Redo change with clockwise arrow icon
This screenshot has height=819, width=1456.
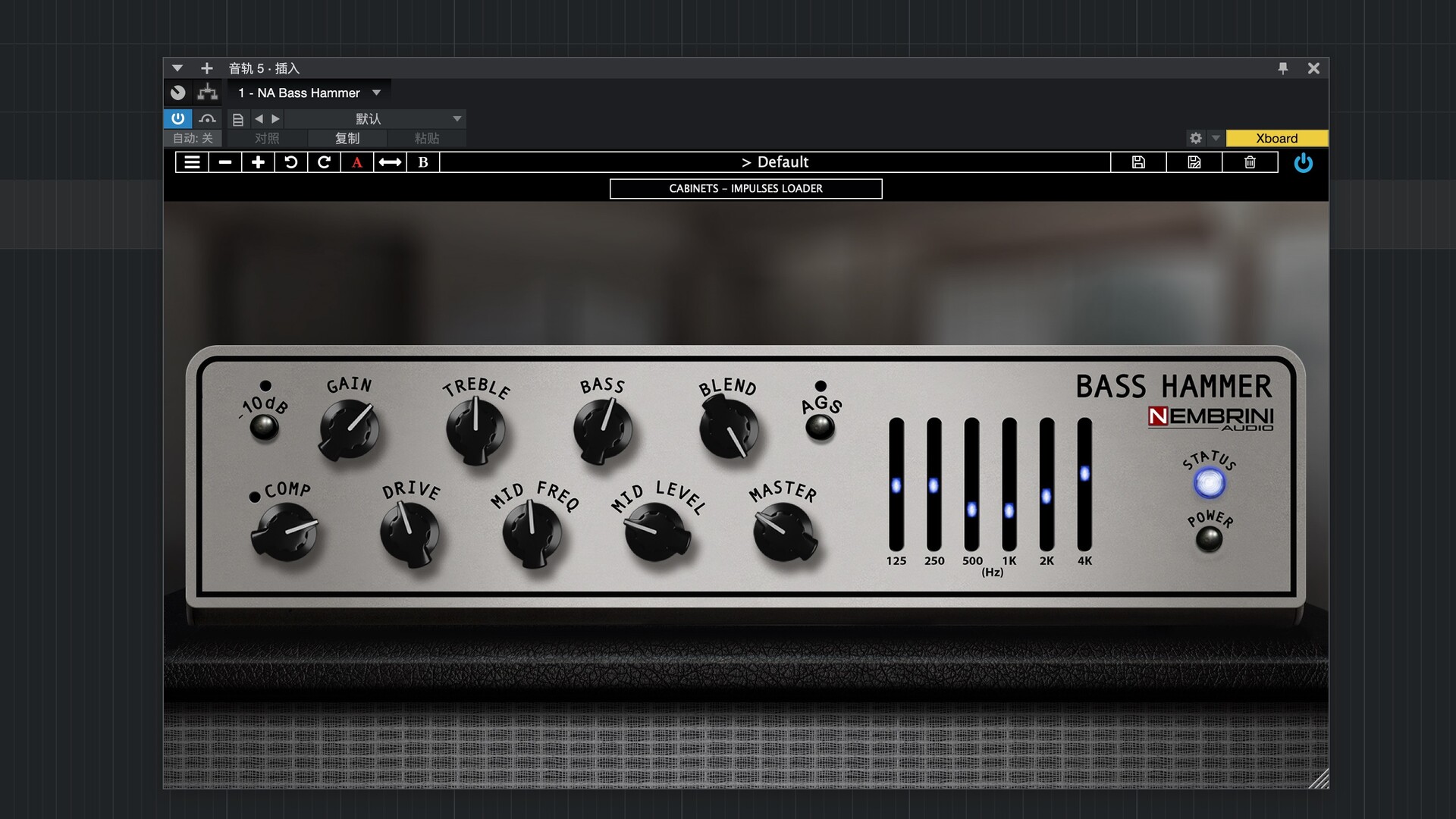(x=324, y=162)
